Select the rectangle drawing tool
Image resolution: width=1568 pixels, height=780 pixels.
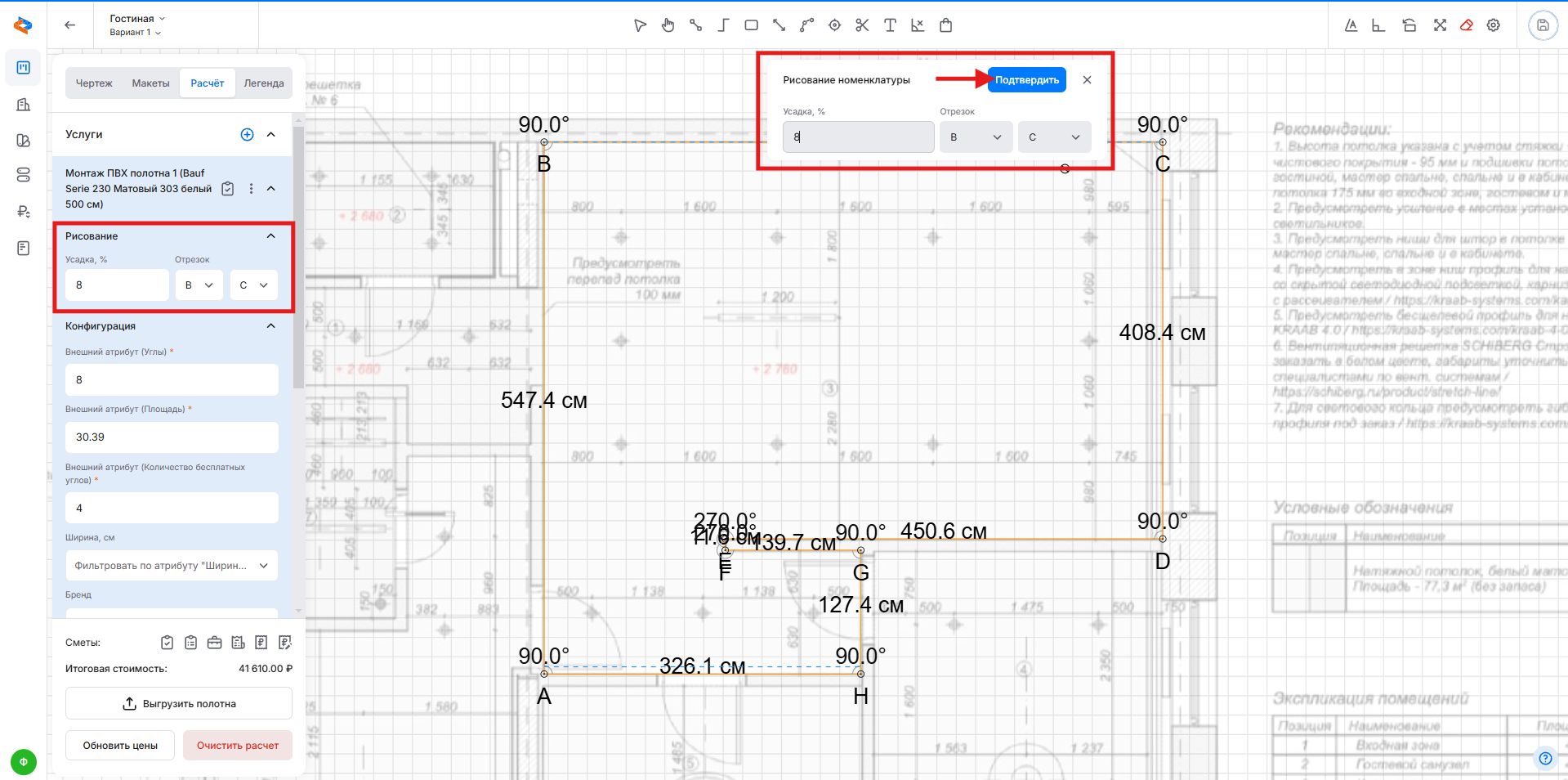pos(751,25)
